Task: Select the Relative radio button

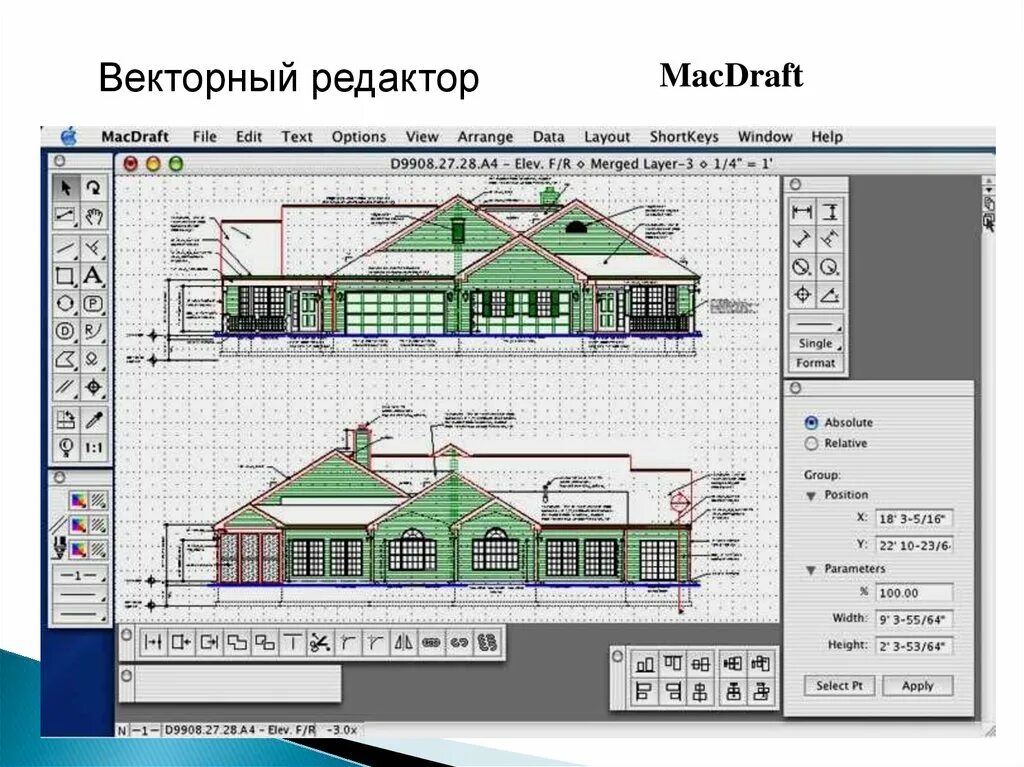Action: (811, 444)
